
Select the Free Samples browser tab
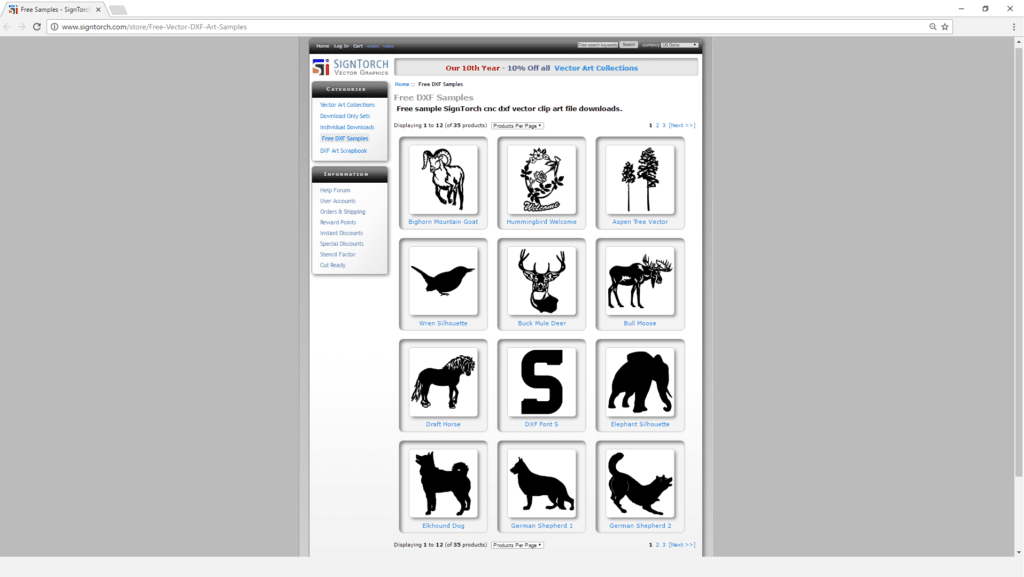(55, 8)
